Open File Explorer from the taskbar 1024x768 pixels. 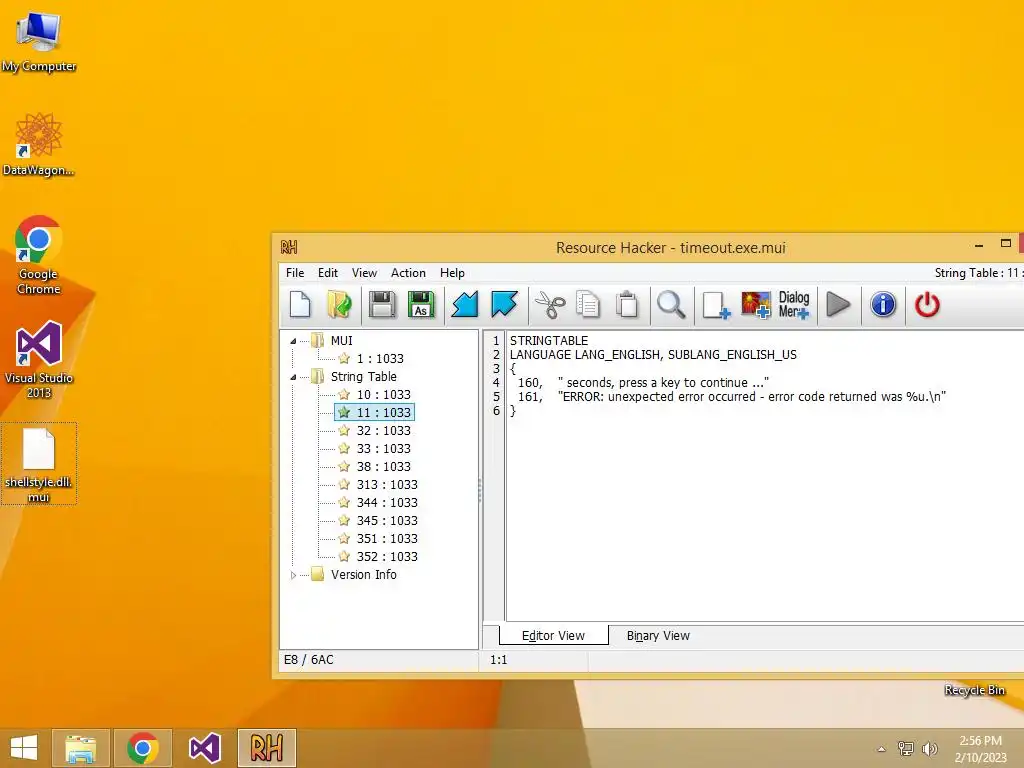tap(80, 748)
